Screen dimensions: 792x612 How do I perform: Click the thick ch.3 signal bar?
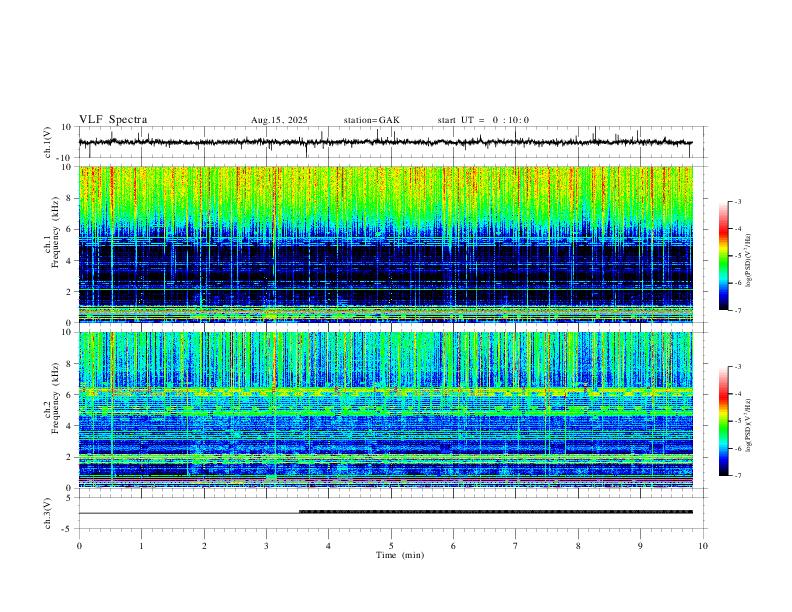[x=496, y=512]
